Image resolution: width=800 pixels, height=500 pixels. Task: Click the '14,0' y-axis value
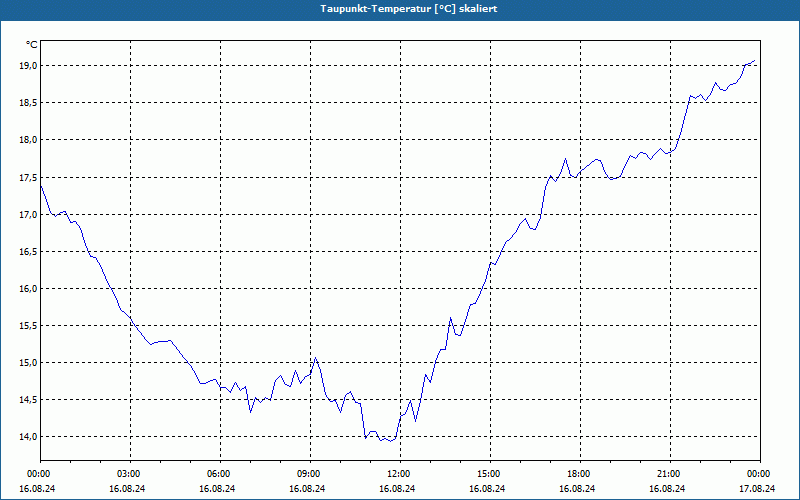[27, 437]
